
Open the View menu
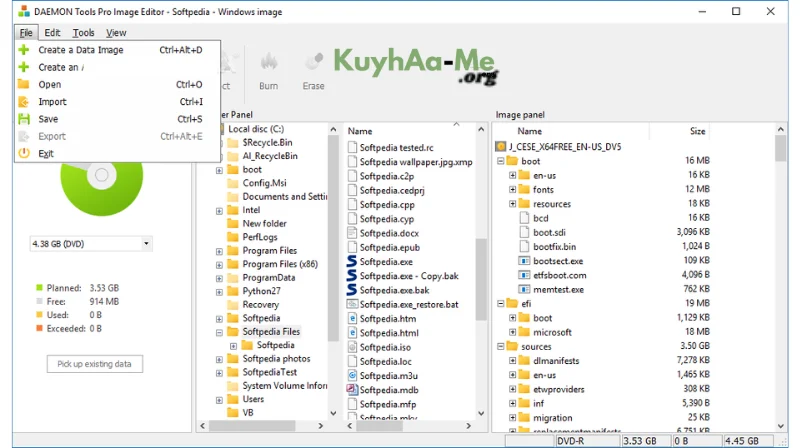pyautogui.click(x=116, y=33)
